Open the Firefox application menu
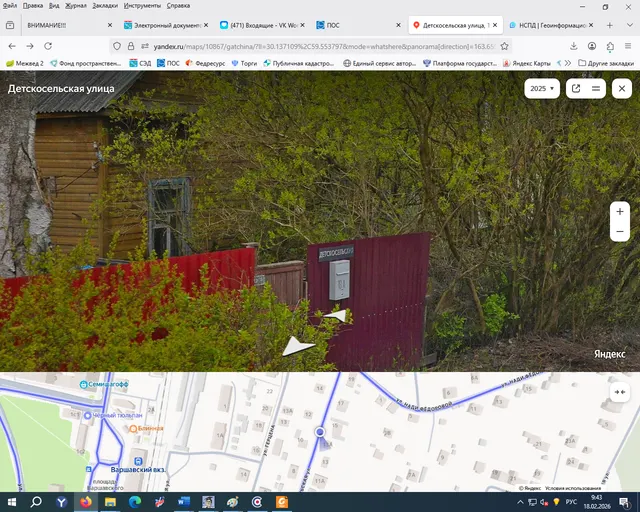 pos(628,46)
